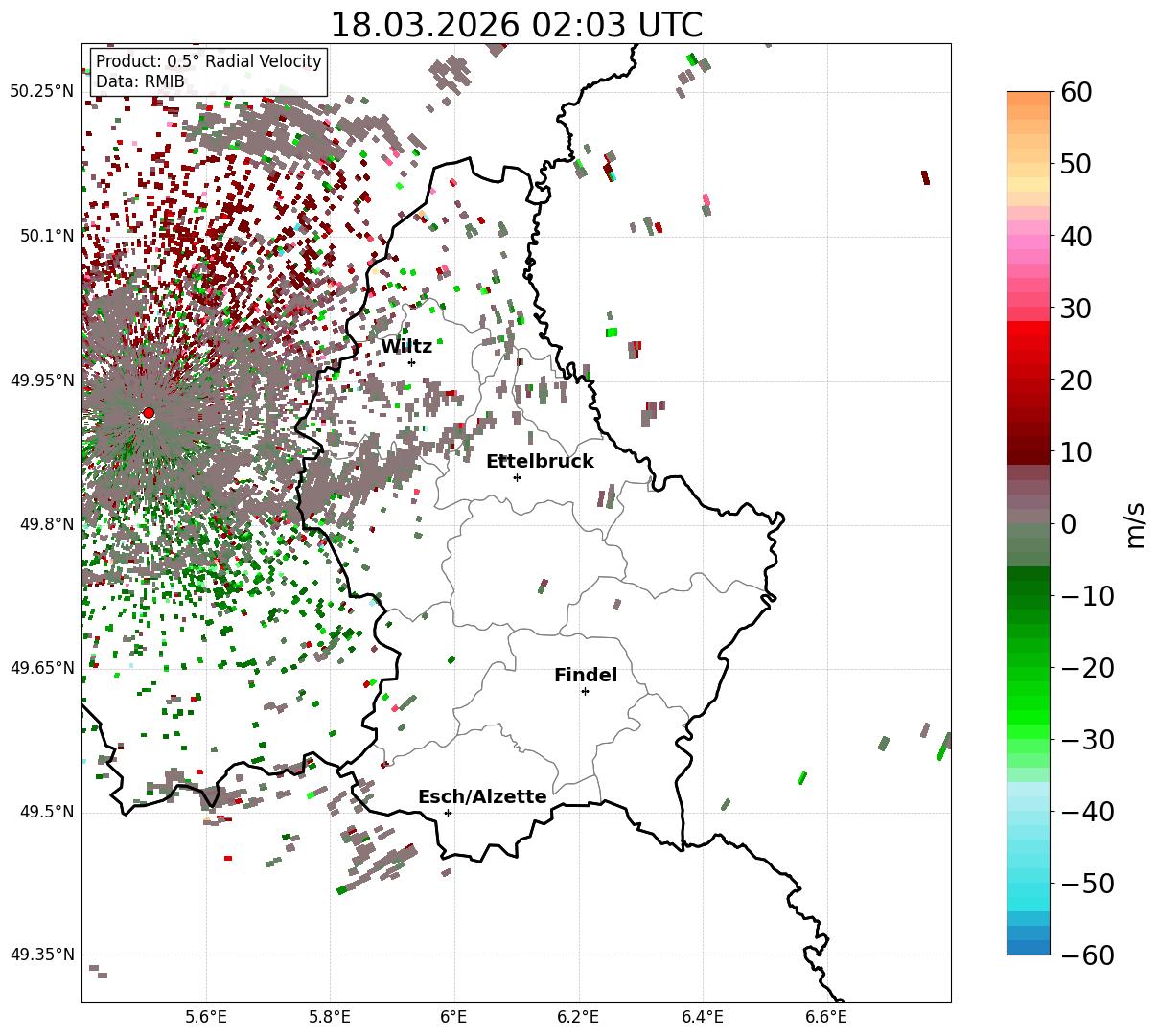Click the 6.6°E longitude label
Image resolution: width=1157 pixels, height=1036 pixels.
826,1019
